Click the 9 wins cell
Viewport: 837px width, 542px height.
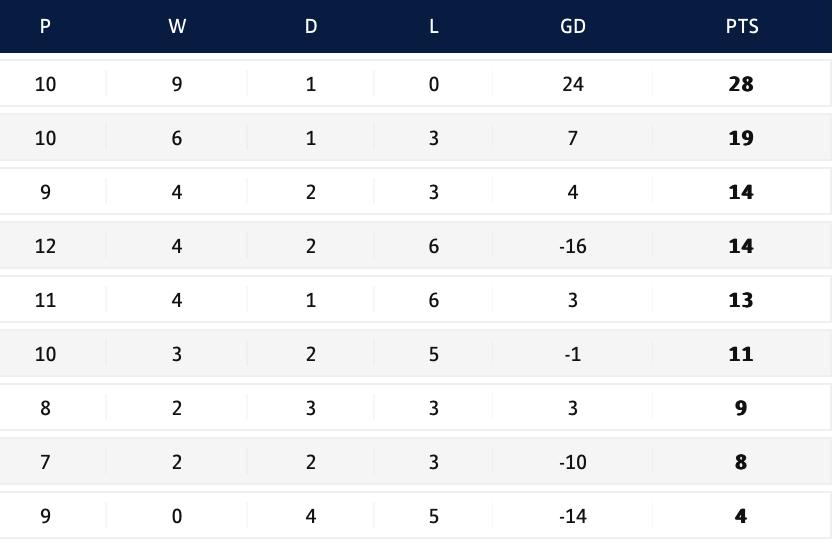pyautogui.click(x=177, y=84)
